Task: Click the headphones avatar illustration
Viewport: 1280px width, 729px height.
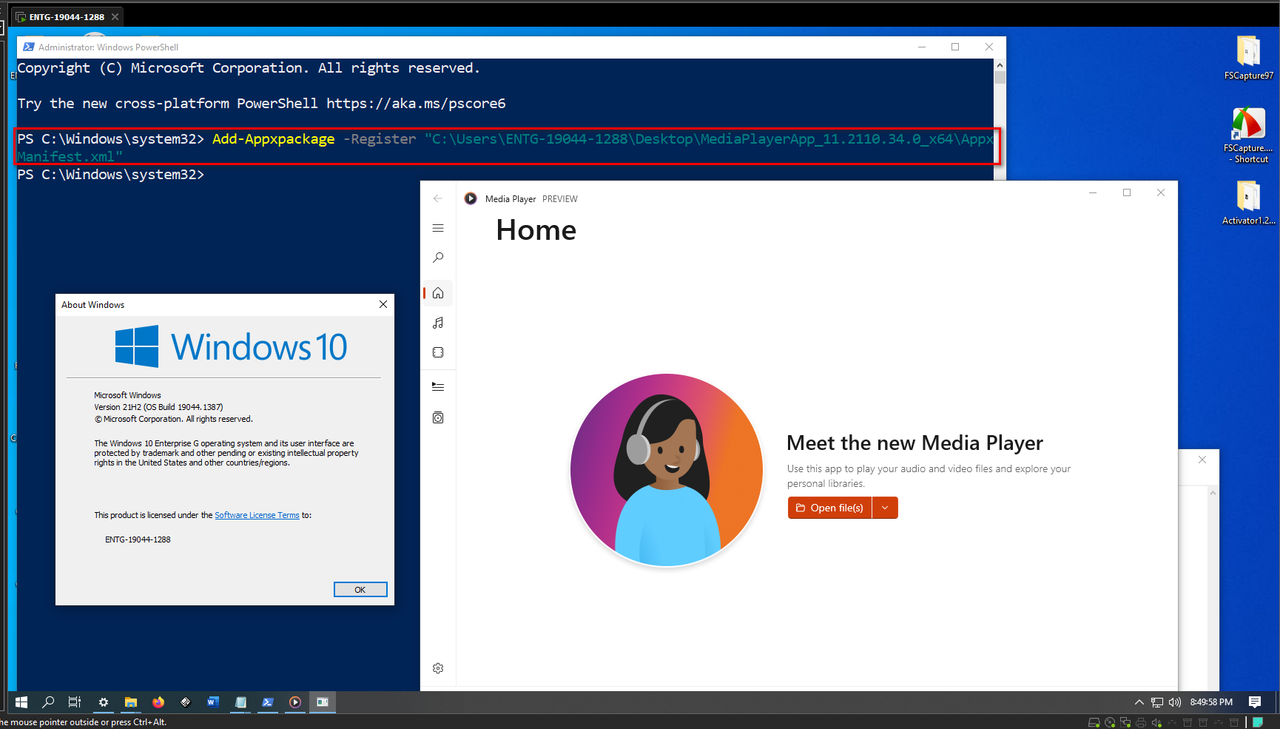Action: 664,470
